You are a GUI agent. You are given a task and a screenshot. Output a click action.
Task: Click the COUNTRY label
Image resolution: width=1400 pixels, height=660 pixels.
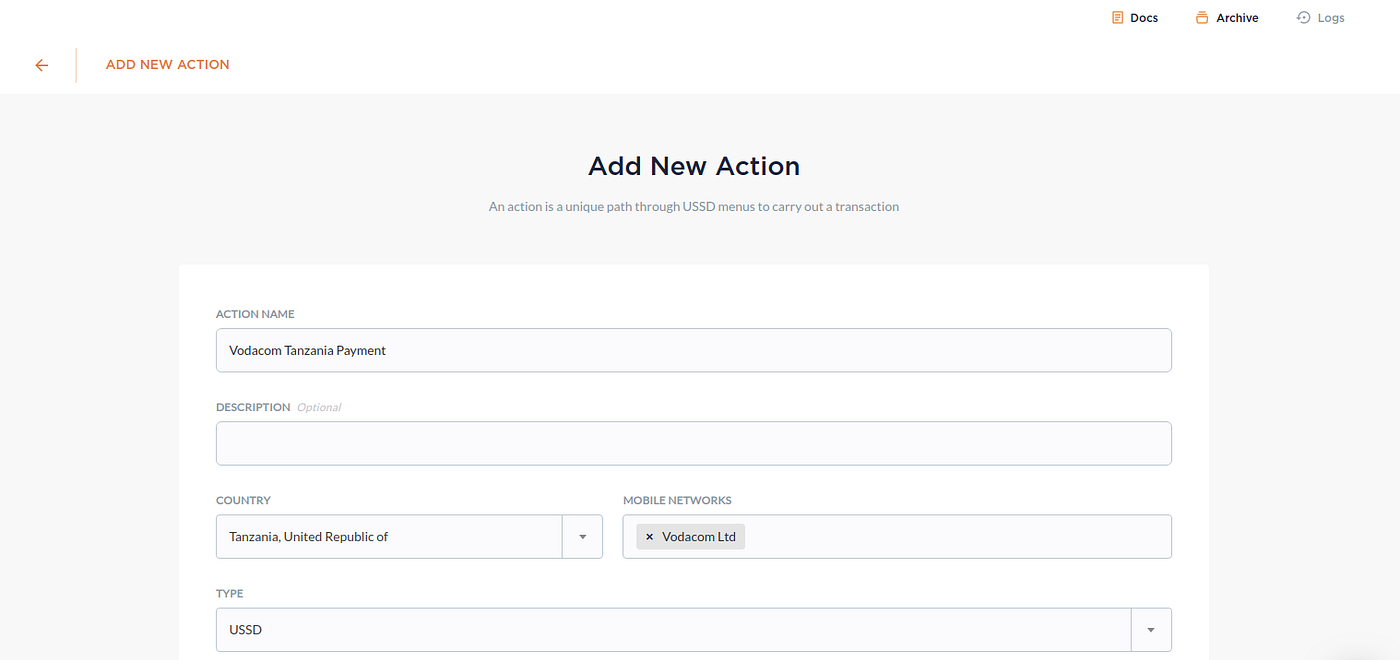[x=243, y=500]
